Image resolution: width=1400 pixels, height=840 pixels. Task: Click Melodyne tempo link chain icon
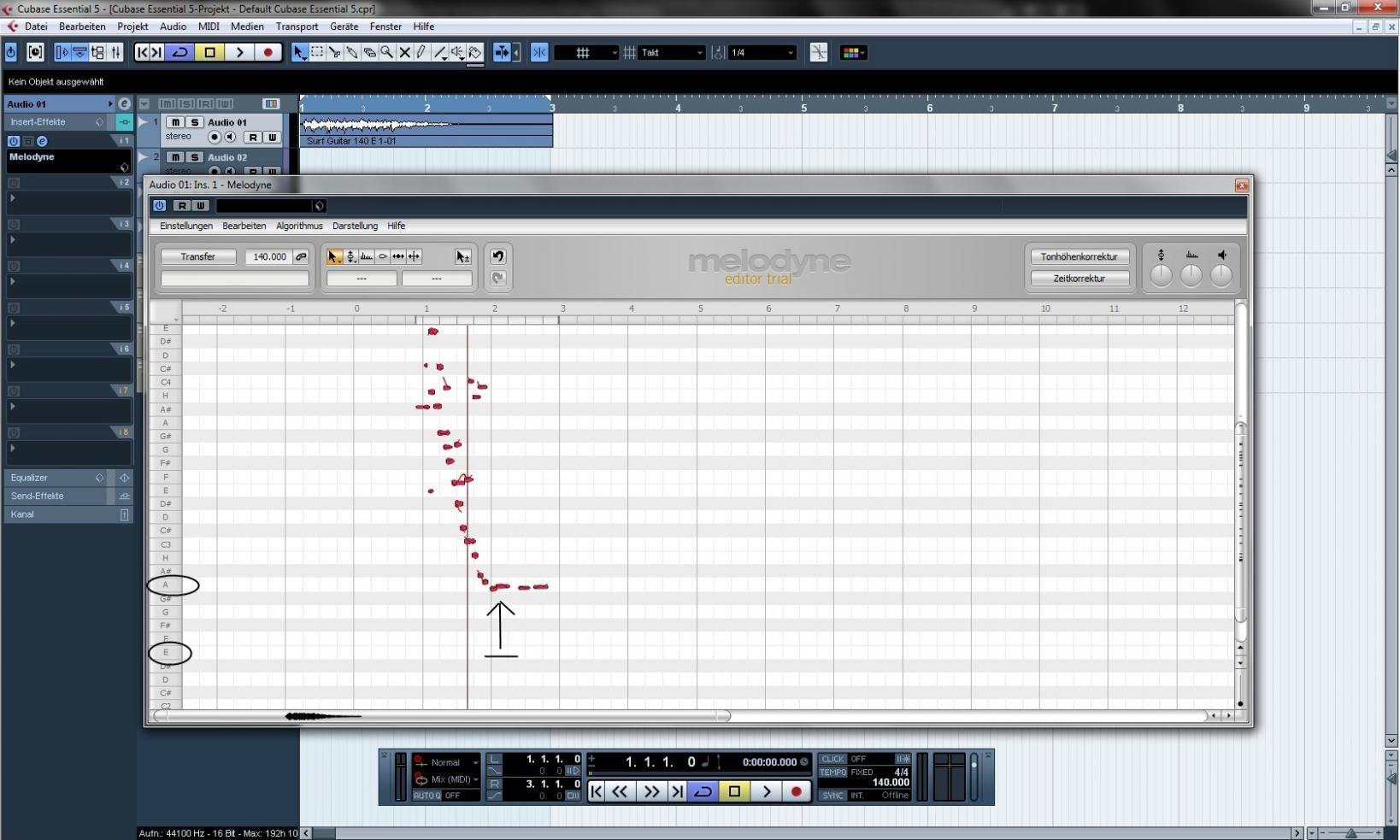301,256
